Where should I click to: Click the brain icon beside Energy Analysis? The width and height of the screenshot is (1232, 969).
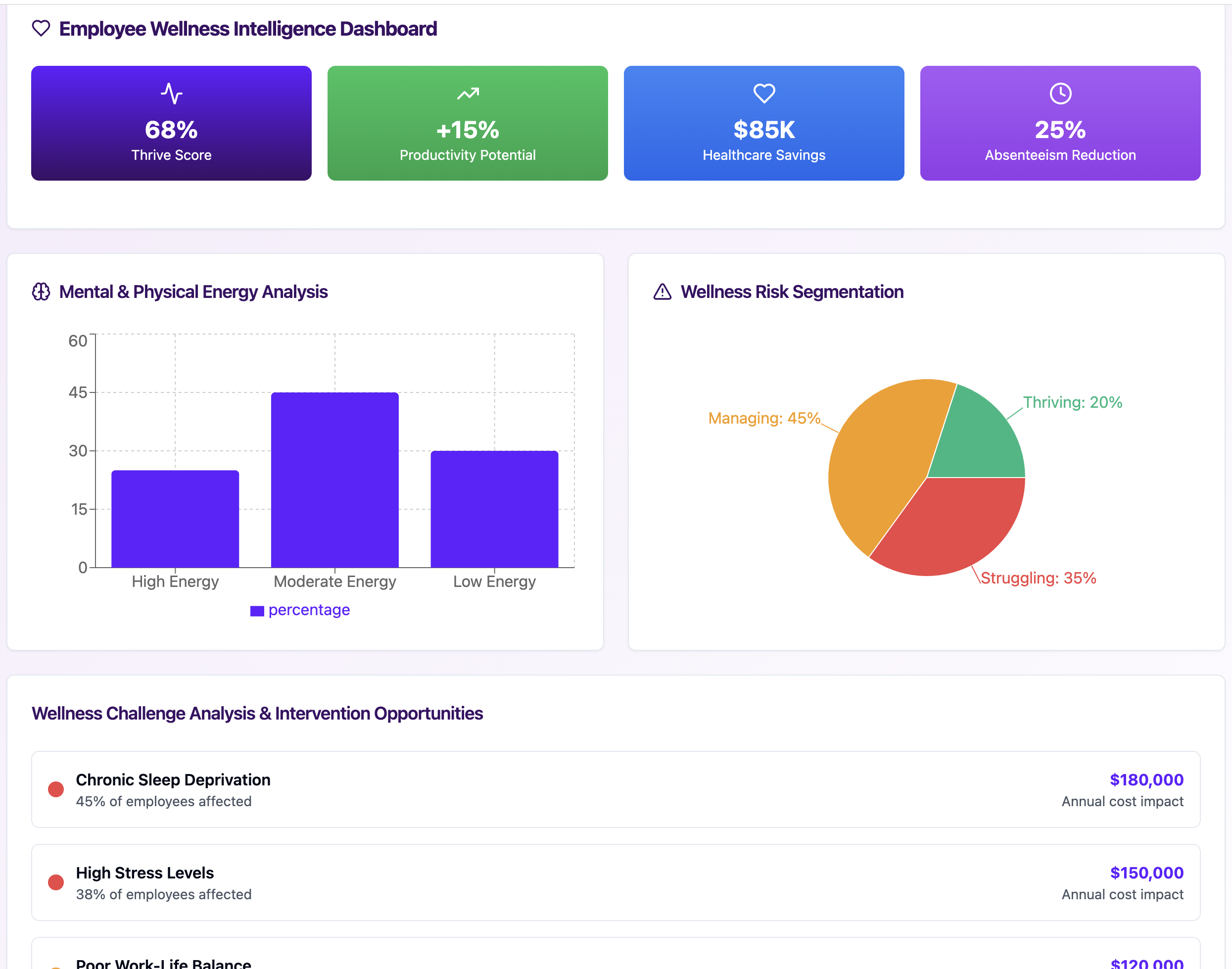41,291
